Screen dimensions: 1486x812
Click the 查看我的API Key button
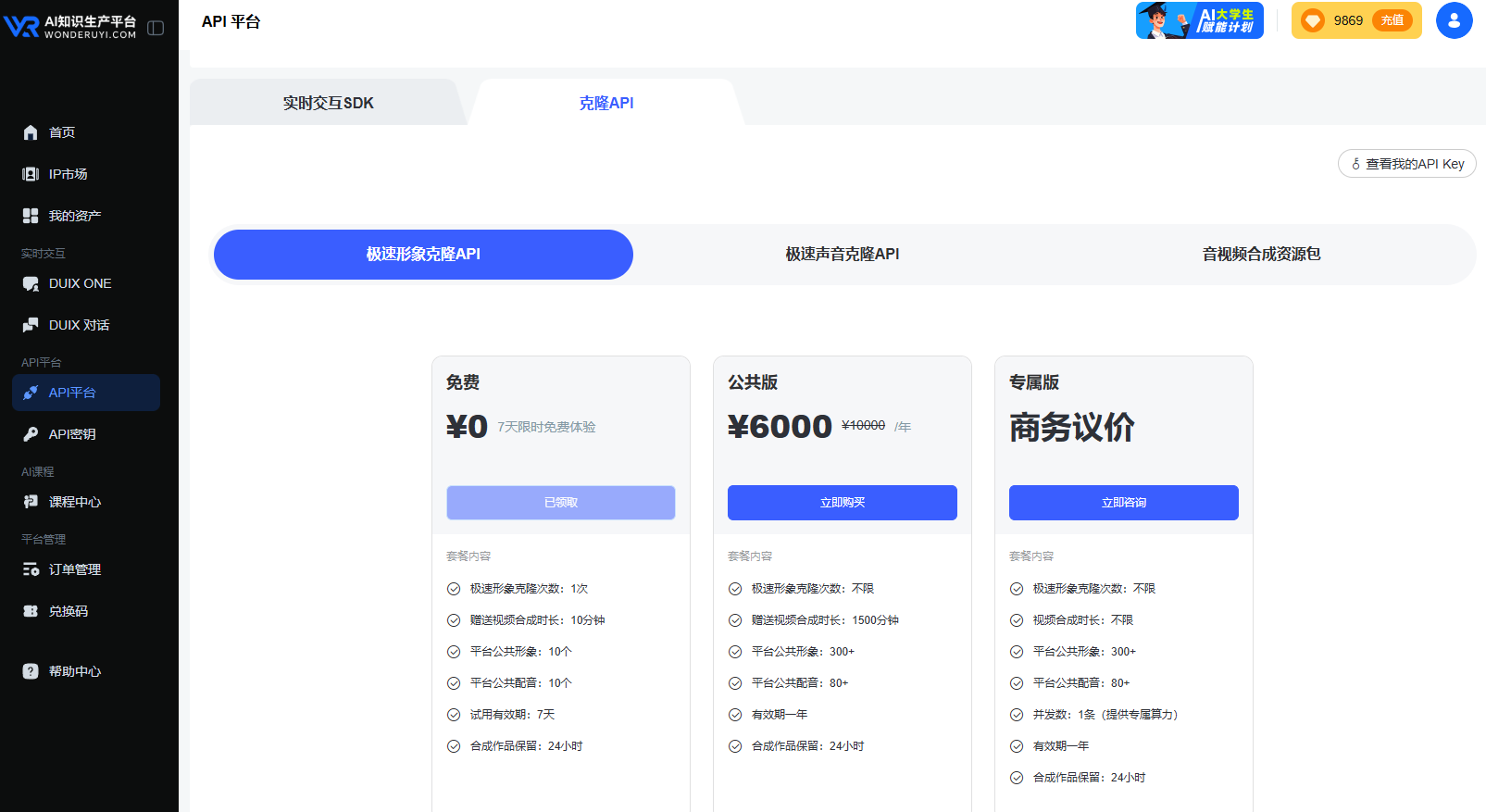point(1406,164)
